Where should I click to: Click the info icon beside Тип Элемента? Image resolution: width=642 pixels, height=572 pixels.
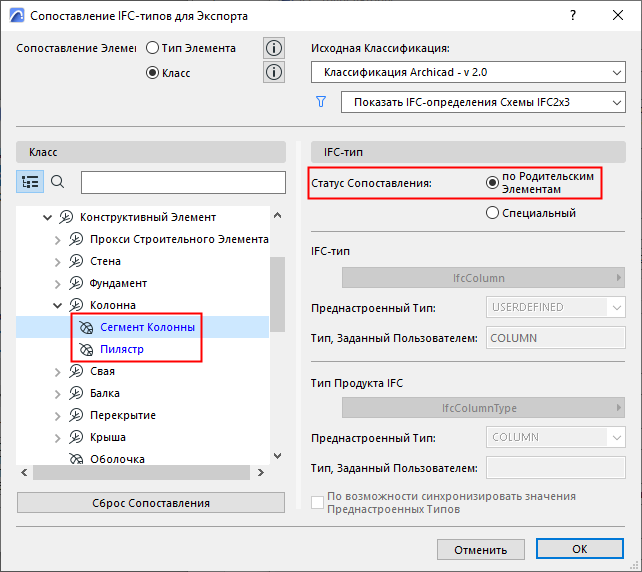(274, 48)
